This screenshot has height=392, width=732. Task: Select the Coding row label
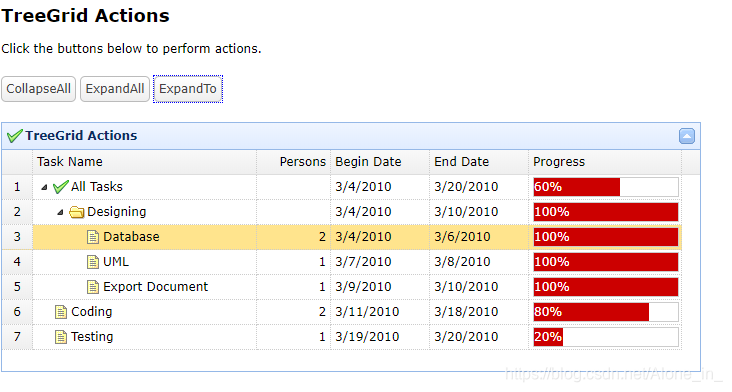(92, 312)
